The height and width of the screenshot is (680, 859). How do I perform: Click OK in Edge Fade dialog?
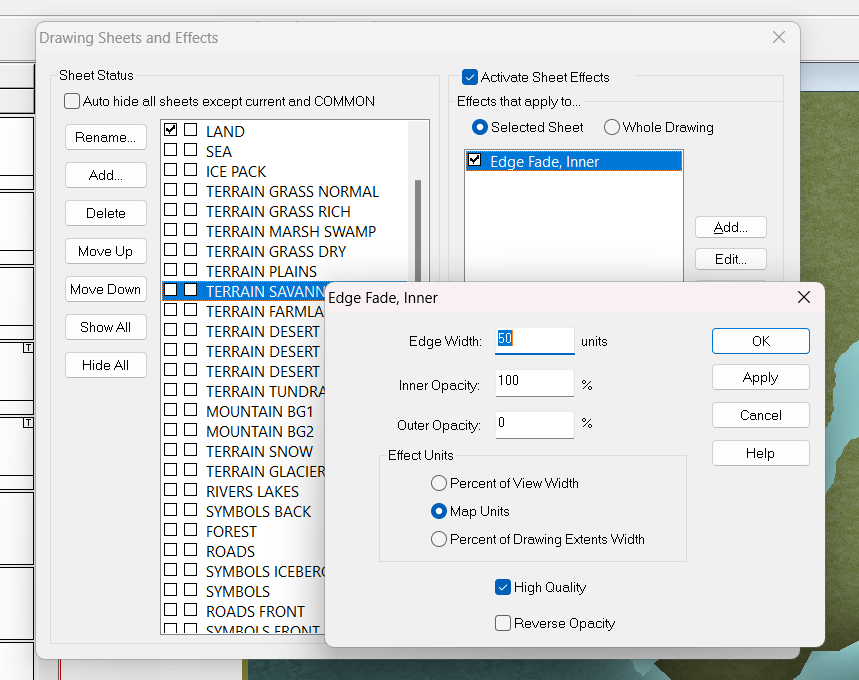(760, 341)
